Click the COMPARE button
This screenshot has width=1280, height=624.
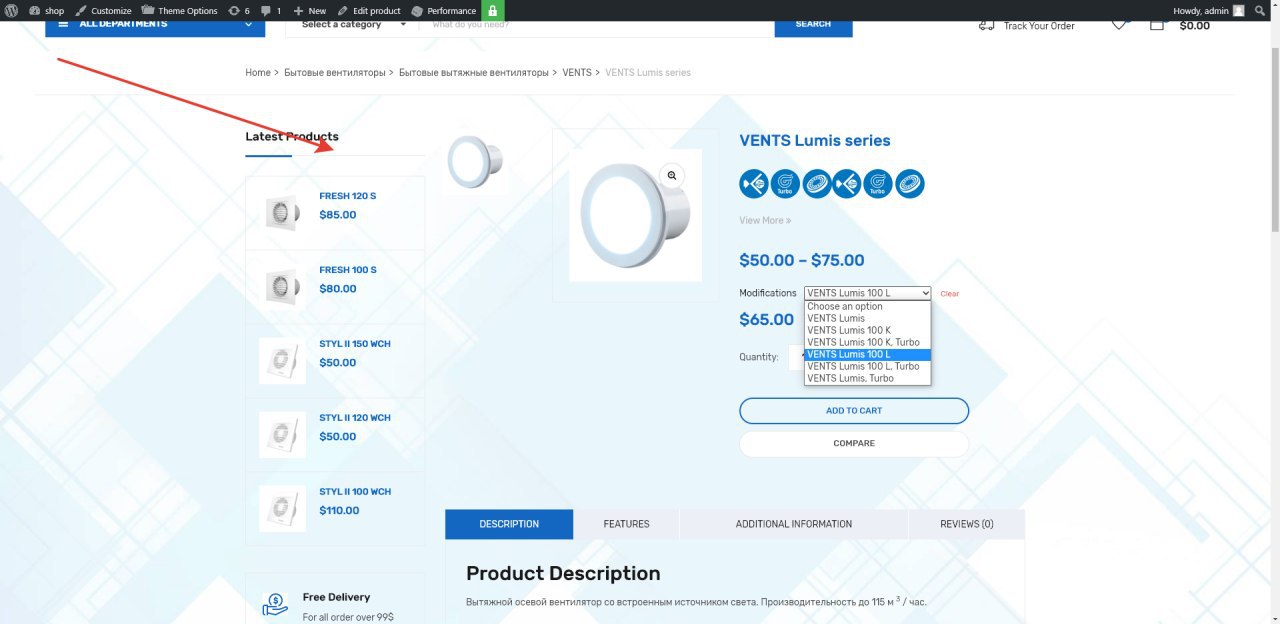click(x=854, y=444)
